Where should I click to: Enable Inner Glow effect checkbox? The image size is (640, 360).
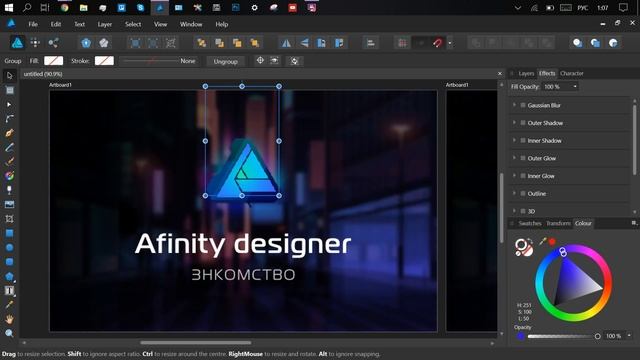tap(523, 176)
